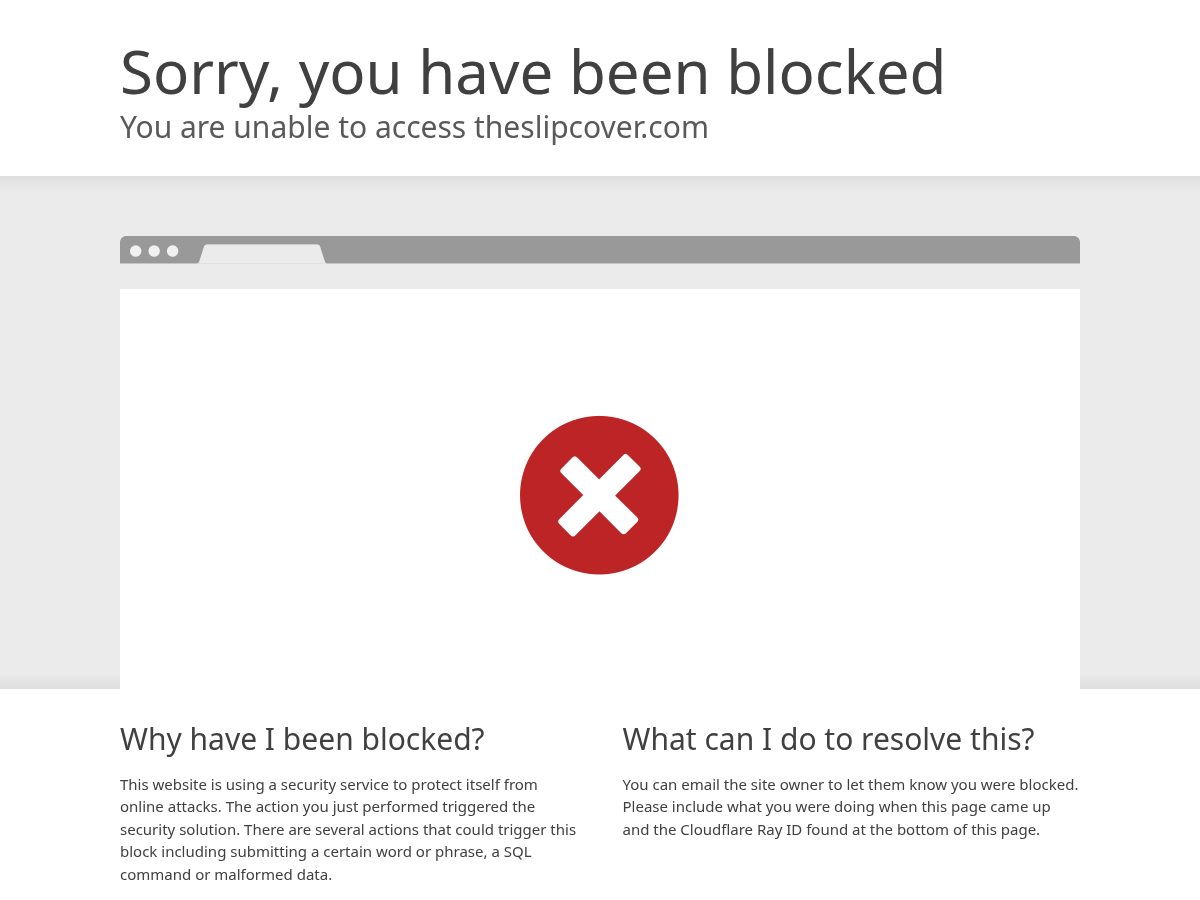Image resolution: width=1200 pixels, height=900 pixels.
Task: Click the paragraph about emailing site owner
Action: point(850,807)
